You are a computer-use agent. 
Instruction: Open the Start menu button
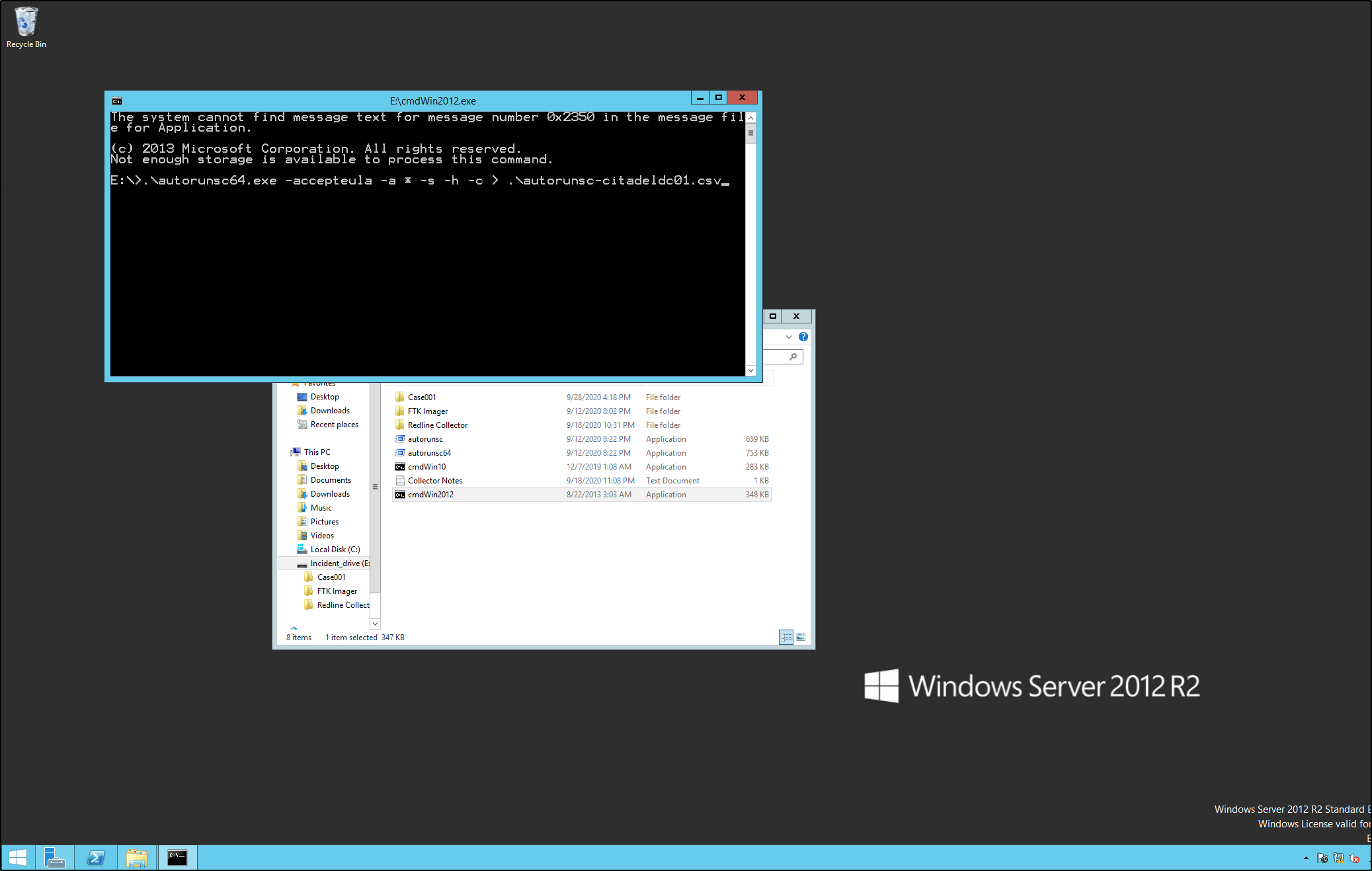(17, 858)
